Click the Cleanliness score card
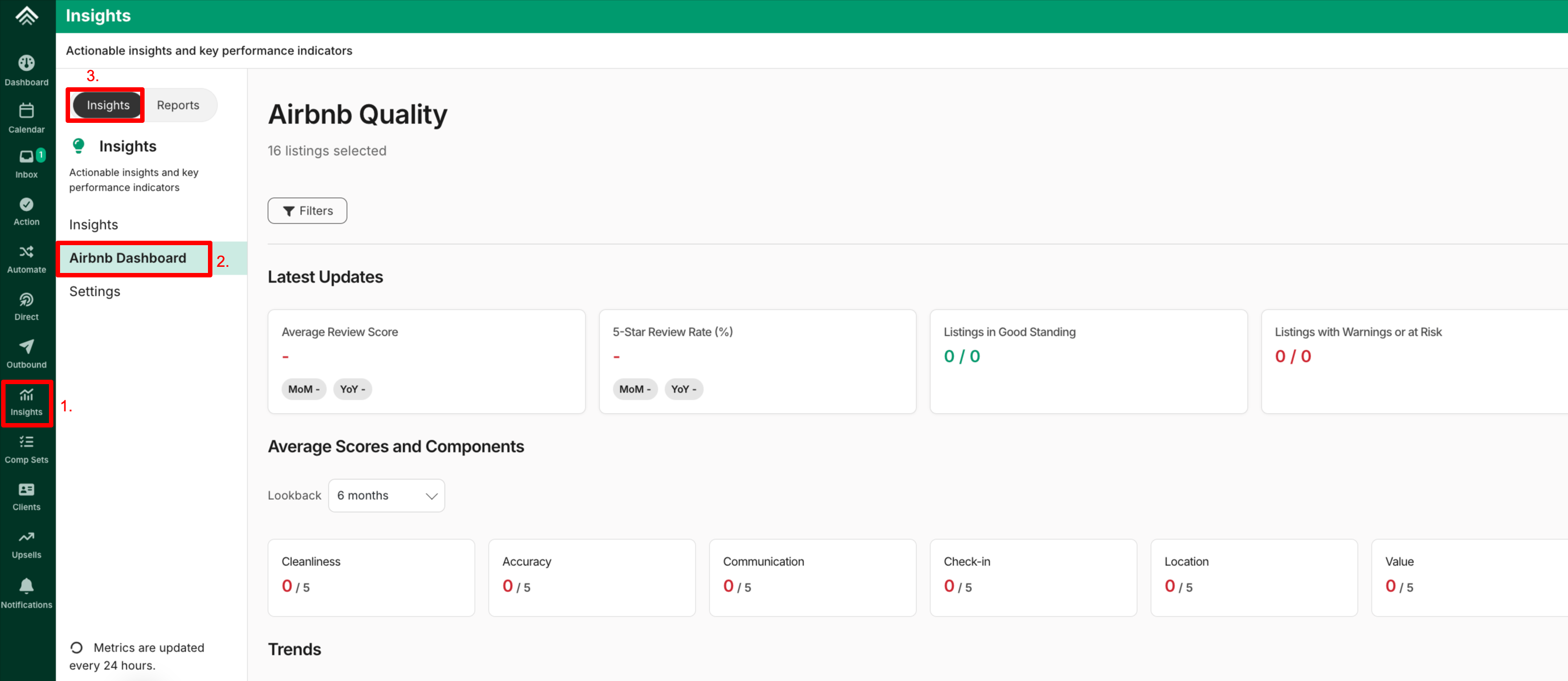Image resolution: width=1568 pixels, height=681 pixels. tap(371, 577)
